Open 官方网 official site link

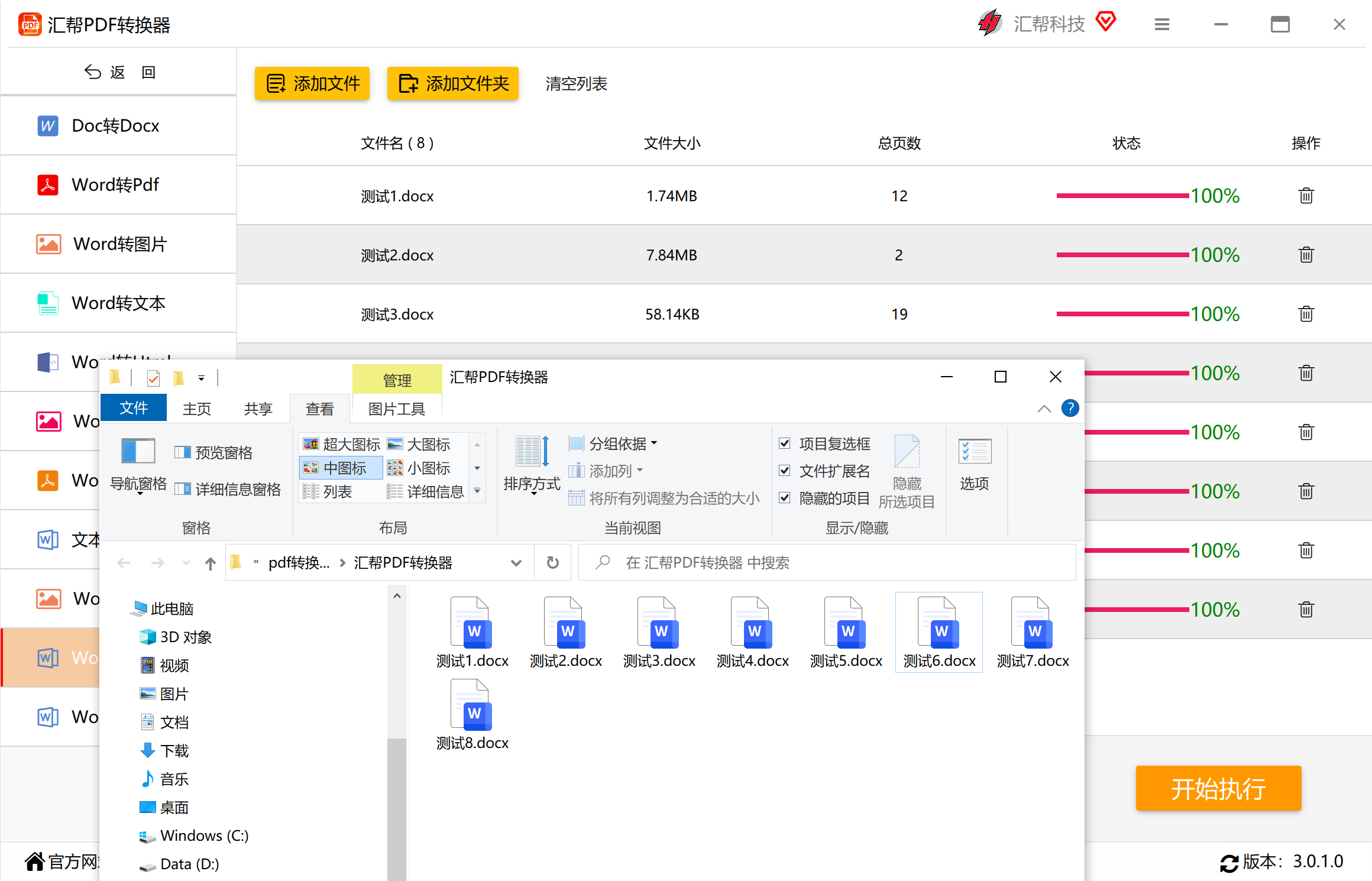click(62, 861)
